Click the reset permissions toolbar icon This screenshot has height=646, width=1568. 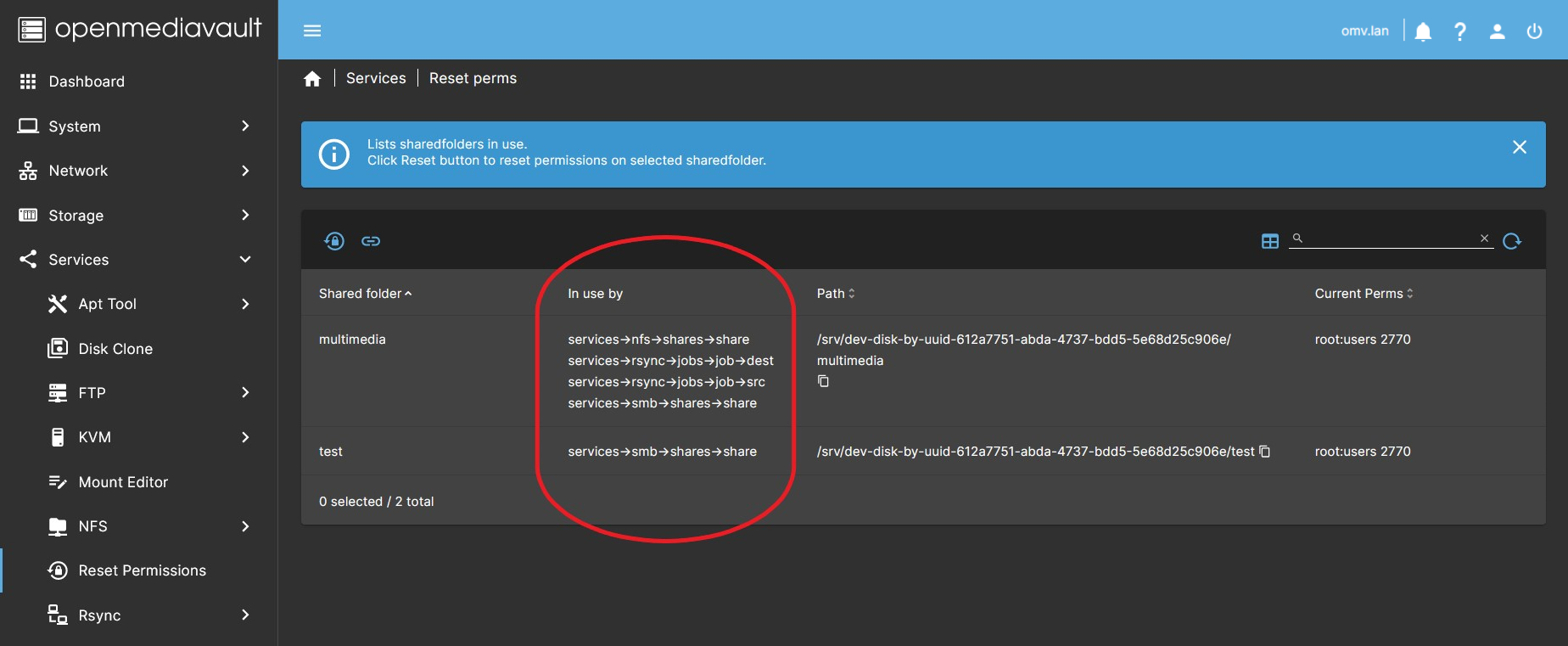point(334,241)
